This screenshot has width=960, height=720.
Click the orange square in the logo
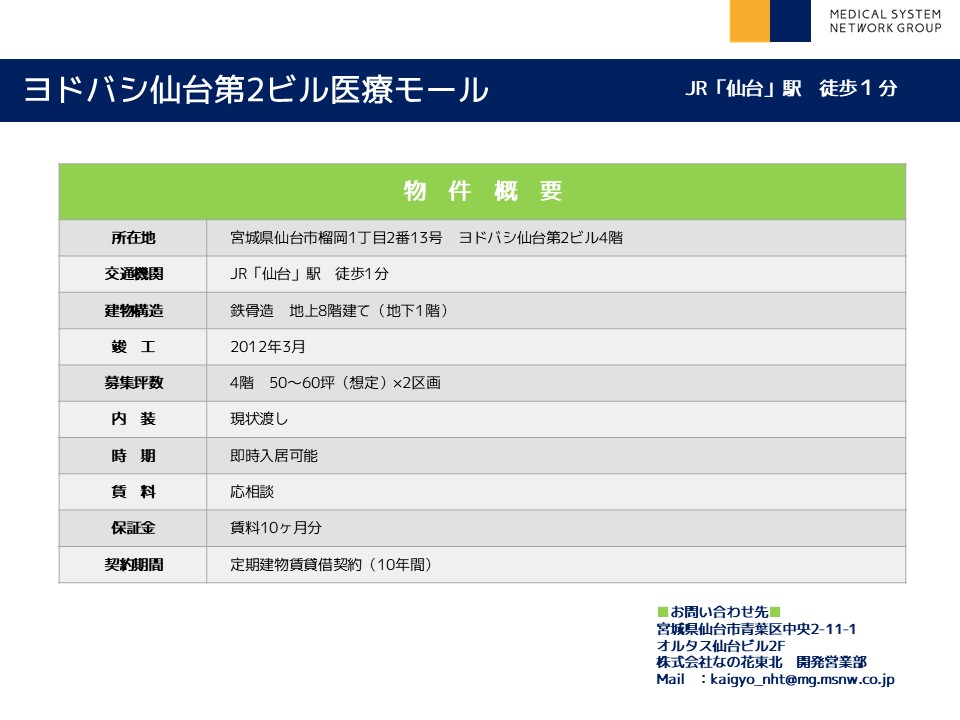tap(749, 21)
